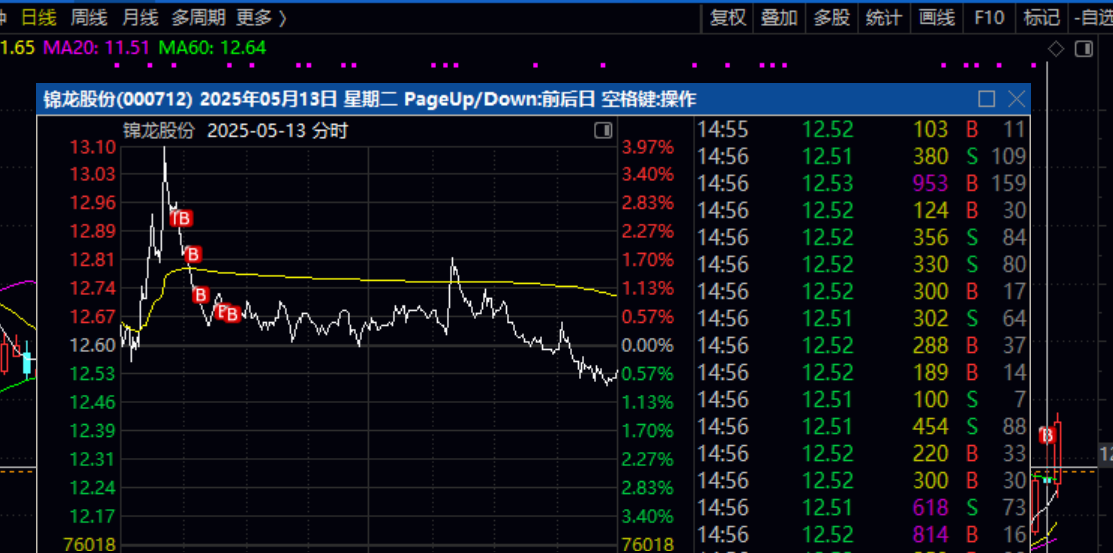Click the popup title 锦龙股份(000712)
This screenshot has width=1113, height=553.
119,99
